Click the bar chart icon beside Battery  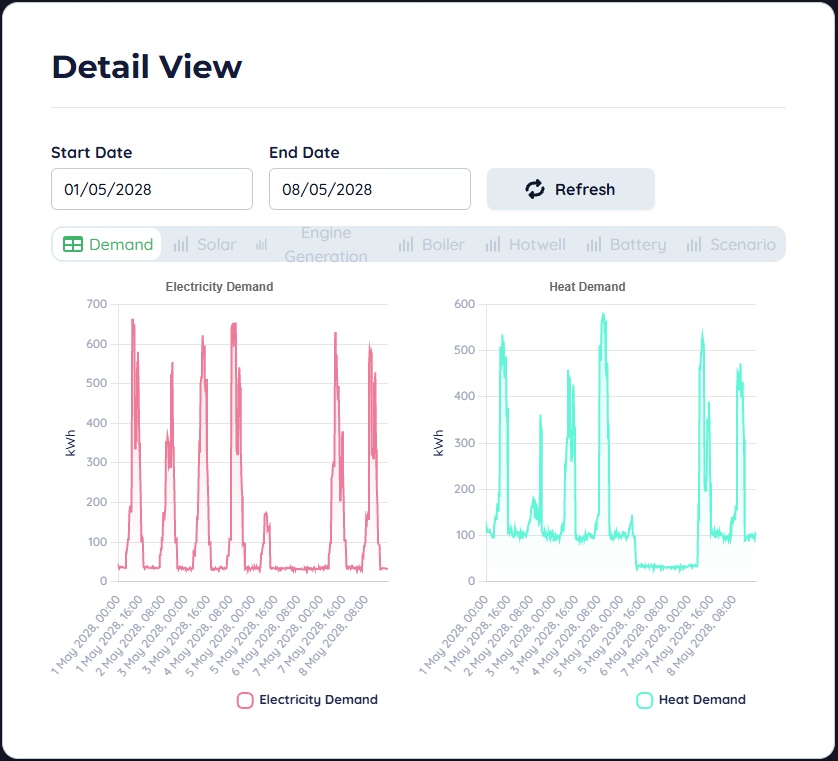click(x=594, y=244)
